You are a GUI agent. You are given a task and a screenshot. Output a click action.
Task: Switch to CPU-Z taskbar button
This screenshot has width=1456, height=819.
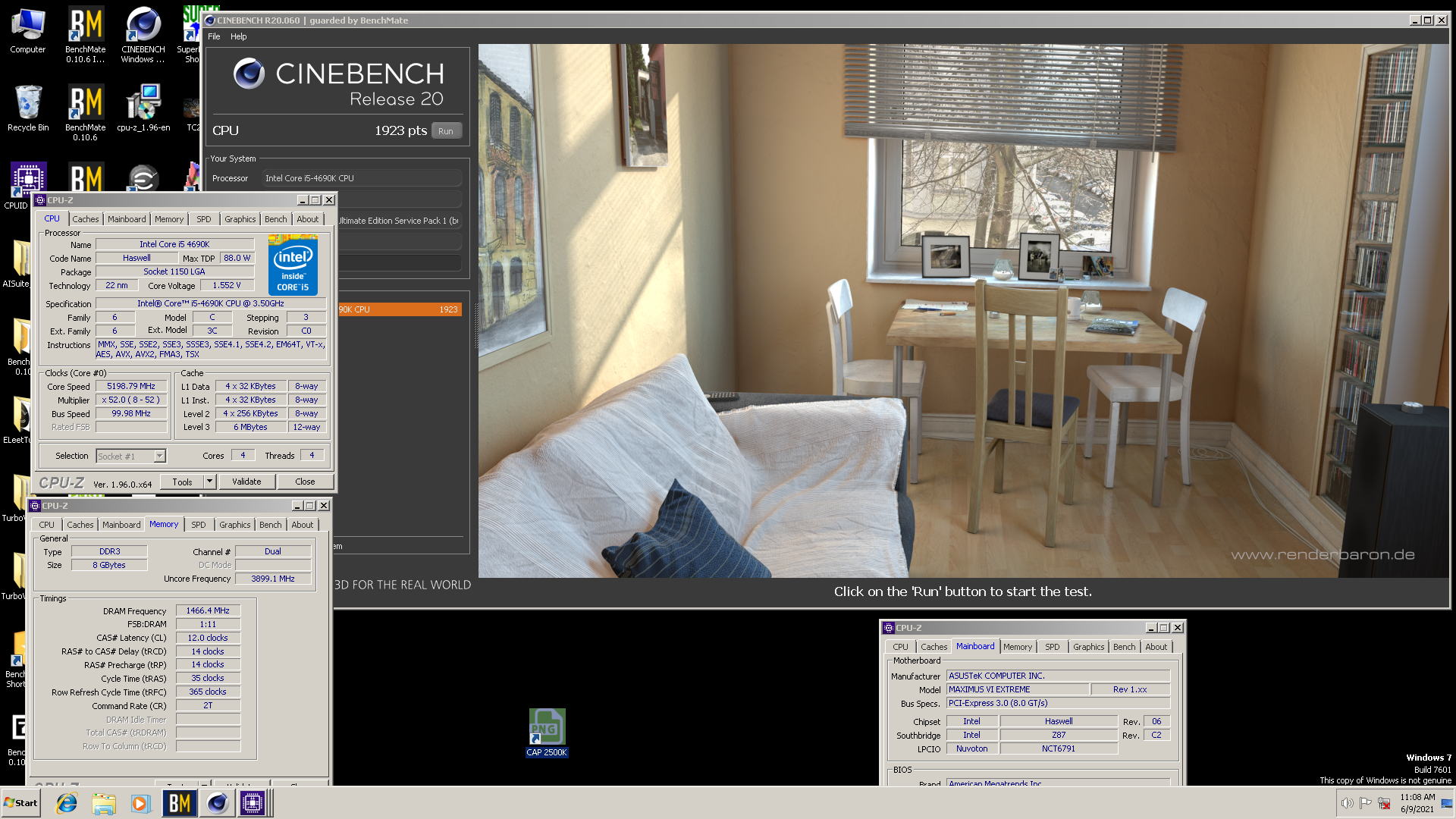click(x=253, y=803)
